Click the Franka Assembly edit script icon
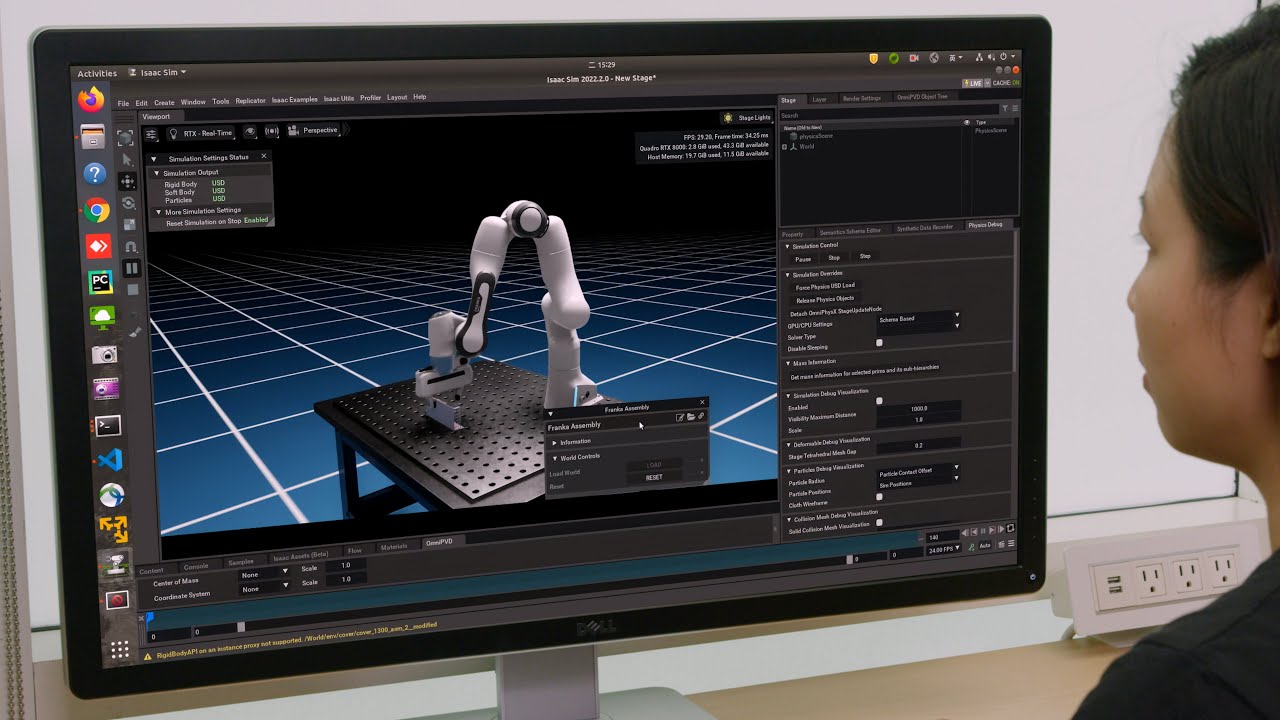Viewport: 1280px width, 720px height. 680,417
